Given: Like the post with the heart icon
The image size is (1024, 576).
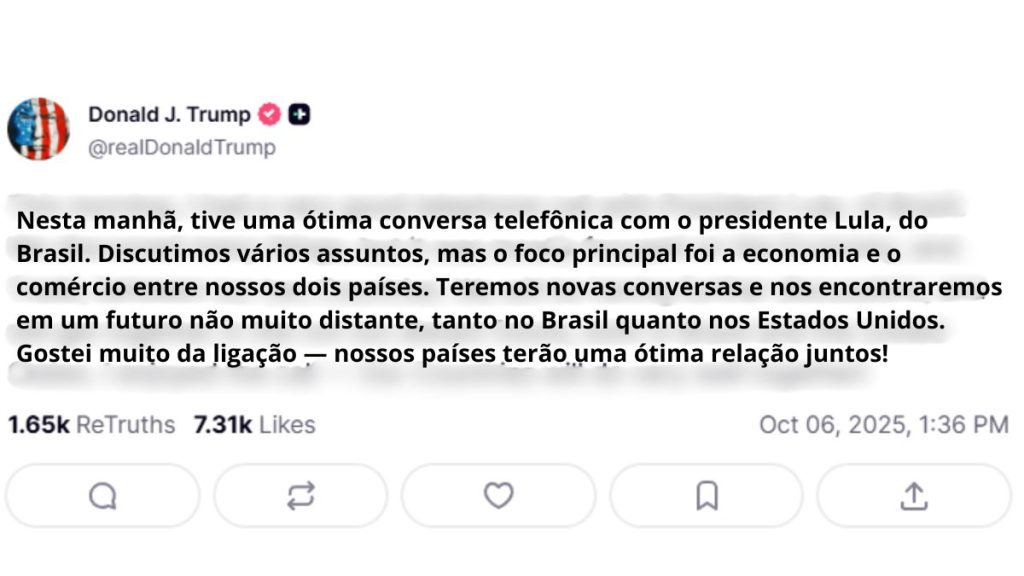Looking at the screenshot, I should [498, 496].
